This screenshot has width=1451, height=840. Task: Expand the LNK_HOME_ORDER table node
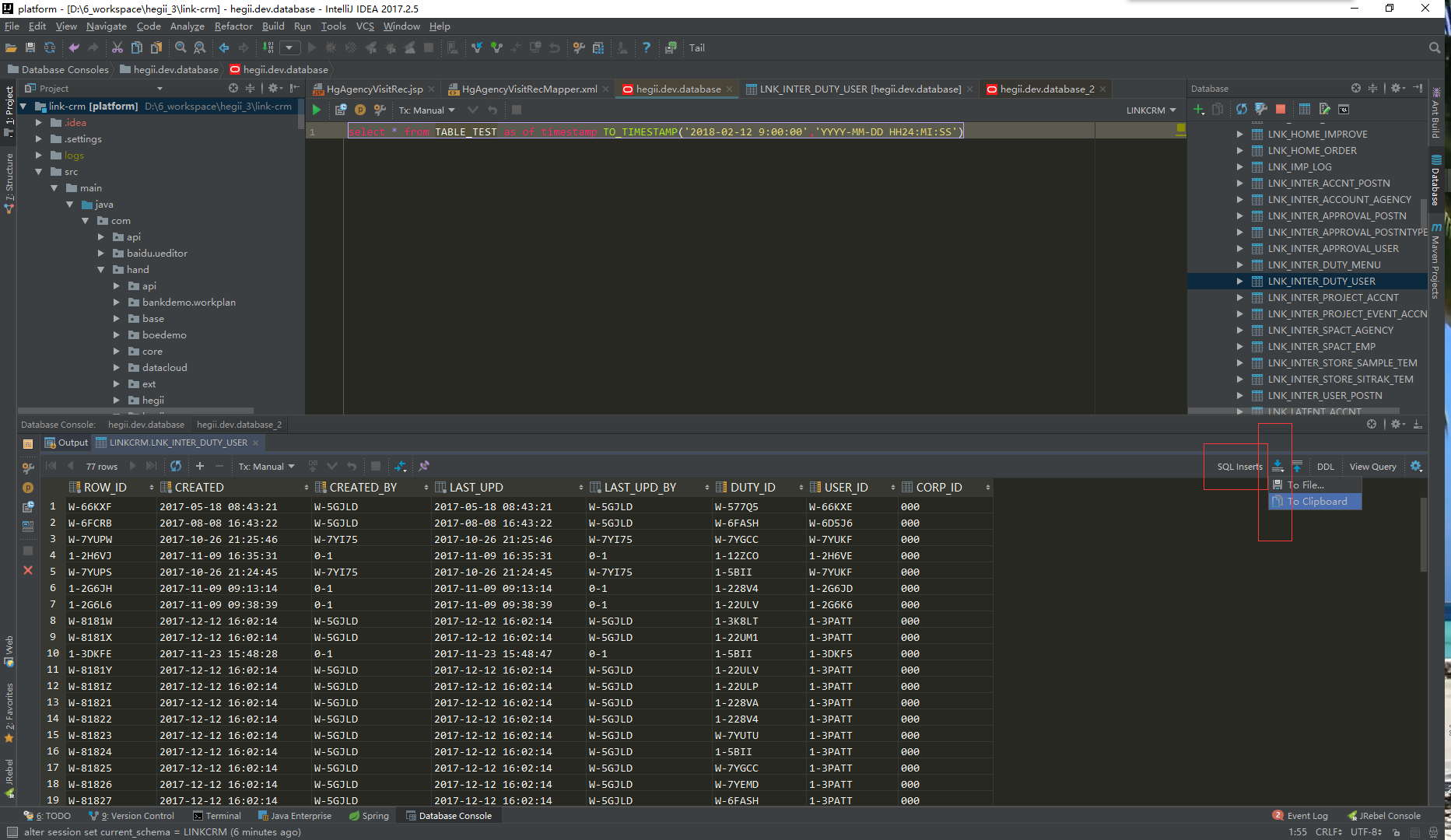tap(1239, 151)
